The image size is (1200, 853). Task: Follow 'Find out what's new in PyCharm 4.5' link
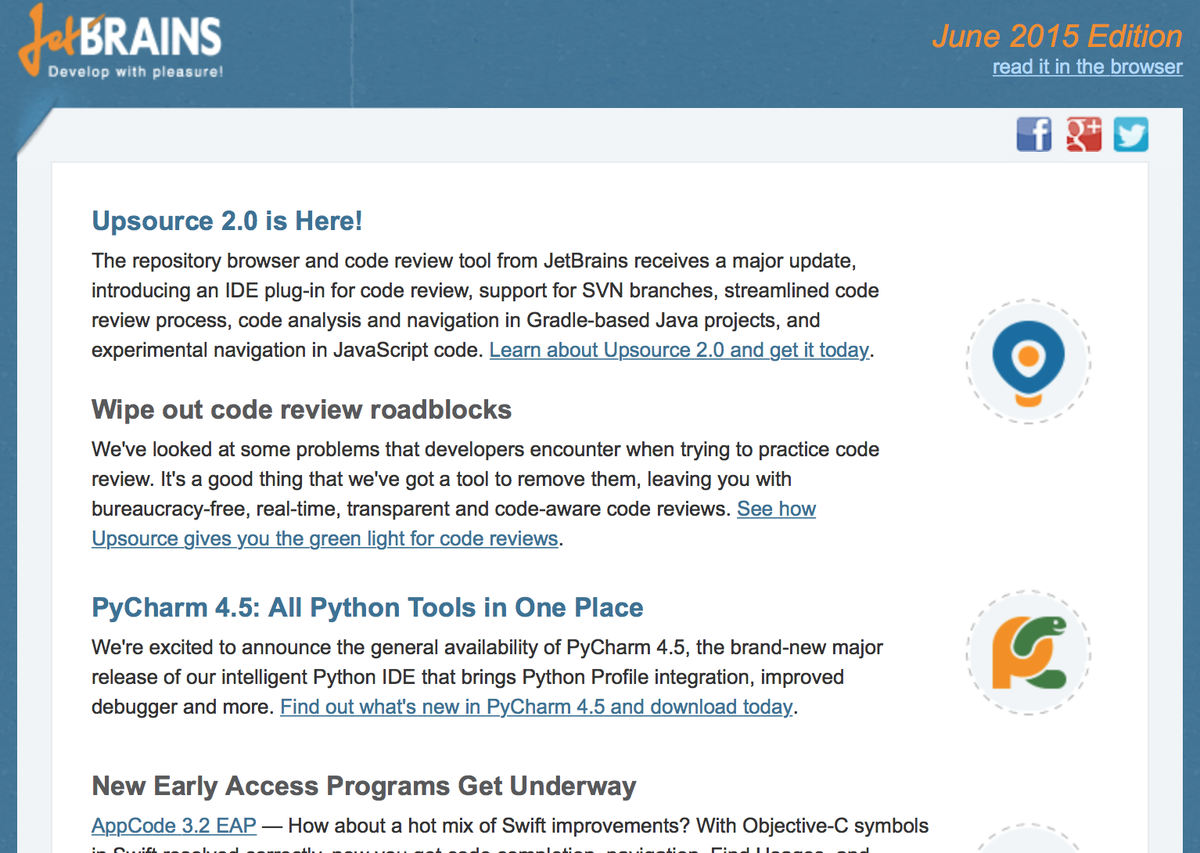537,707
